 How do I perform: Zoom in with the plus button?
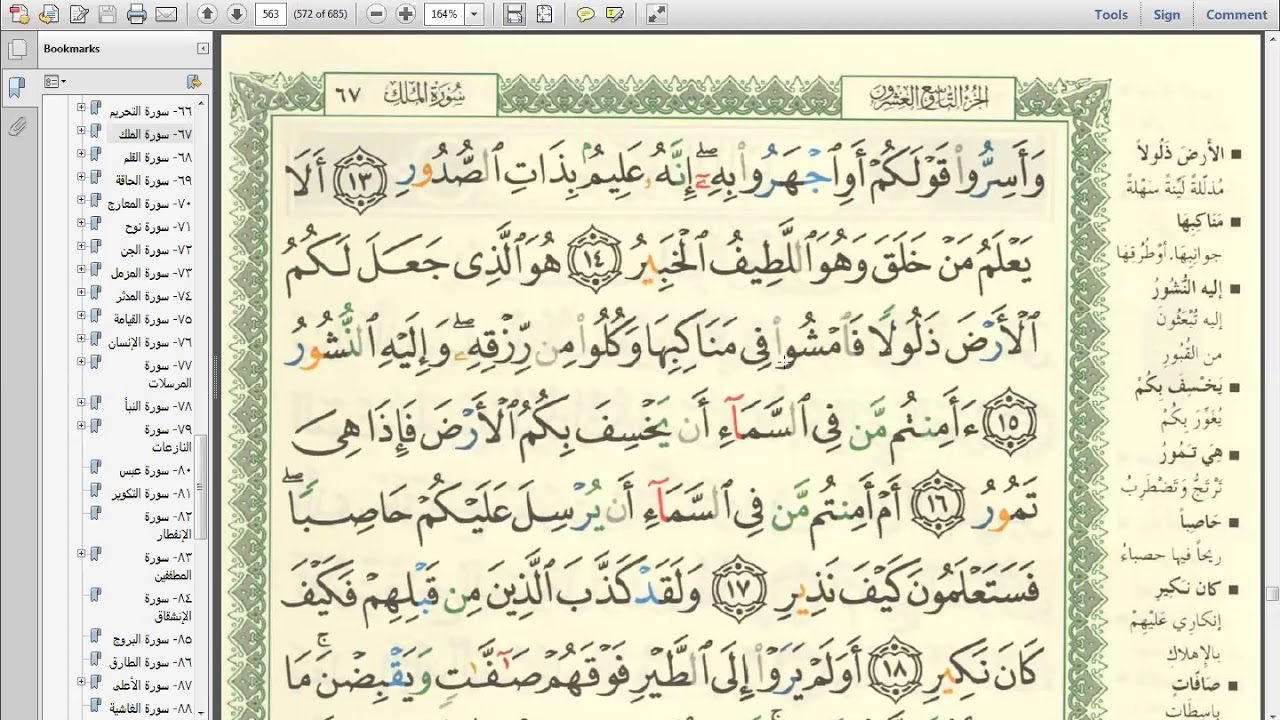coord(405,14)
